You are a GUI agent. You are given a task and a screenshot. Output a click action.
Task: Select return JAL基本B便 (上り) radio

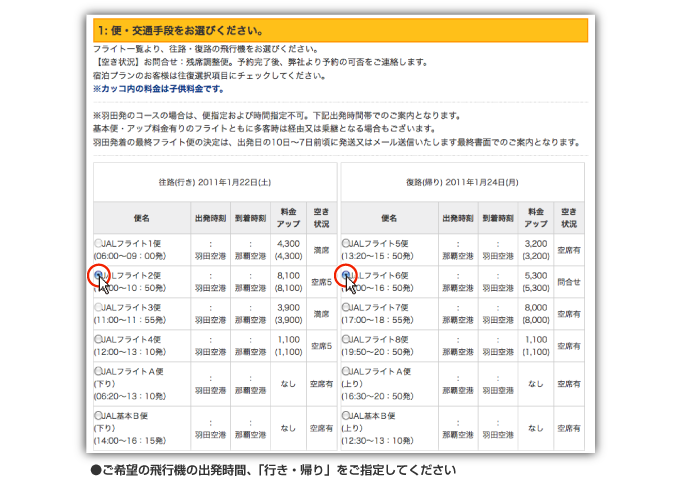click(346, 415)
